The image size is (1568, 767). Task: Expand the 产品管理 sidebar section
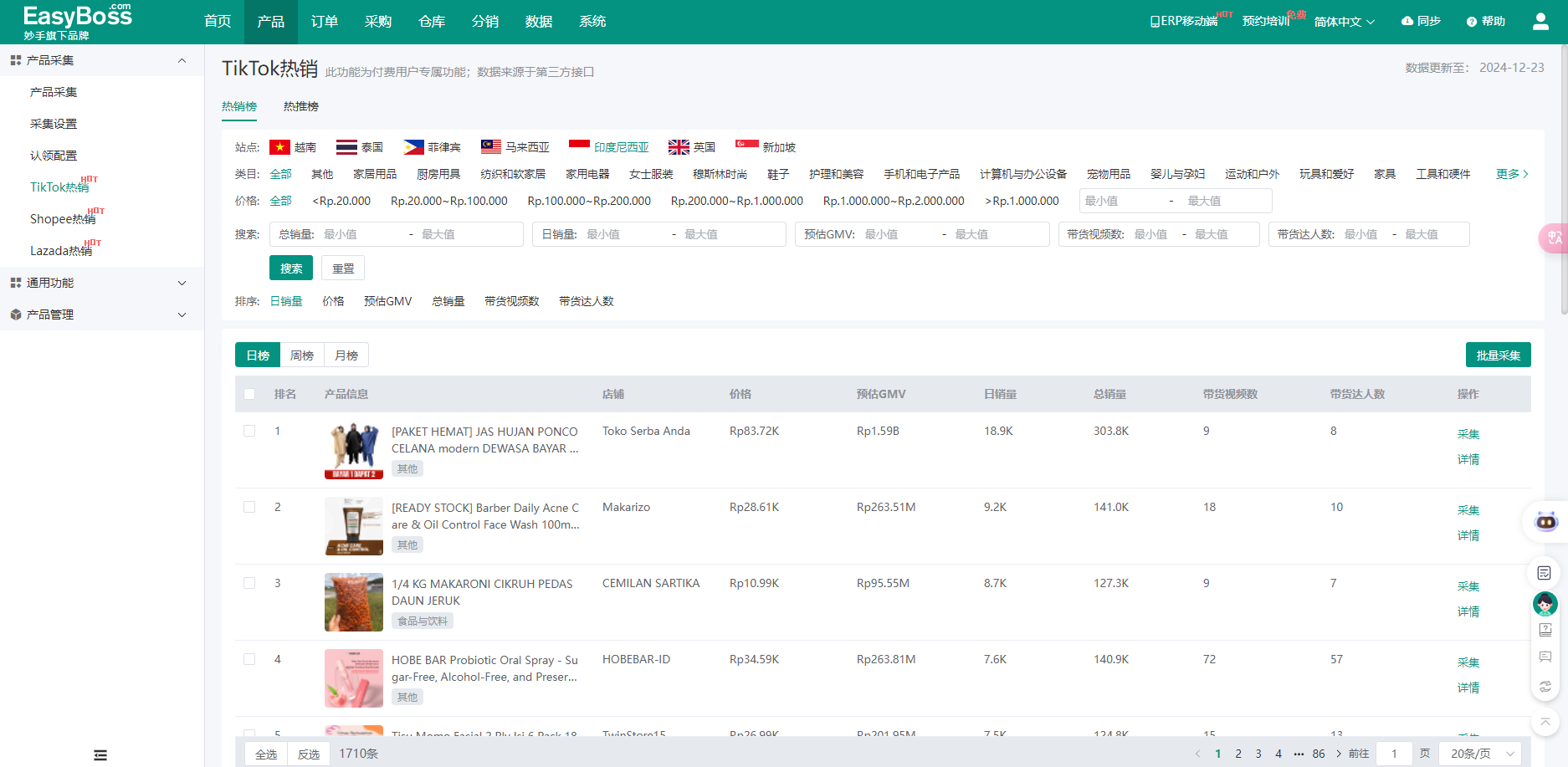tap(102, 314)
